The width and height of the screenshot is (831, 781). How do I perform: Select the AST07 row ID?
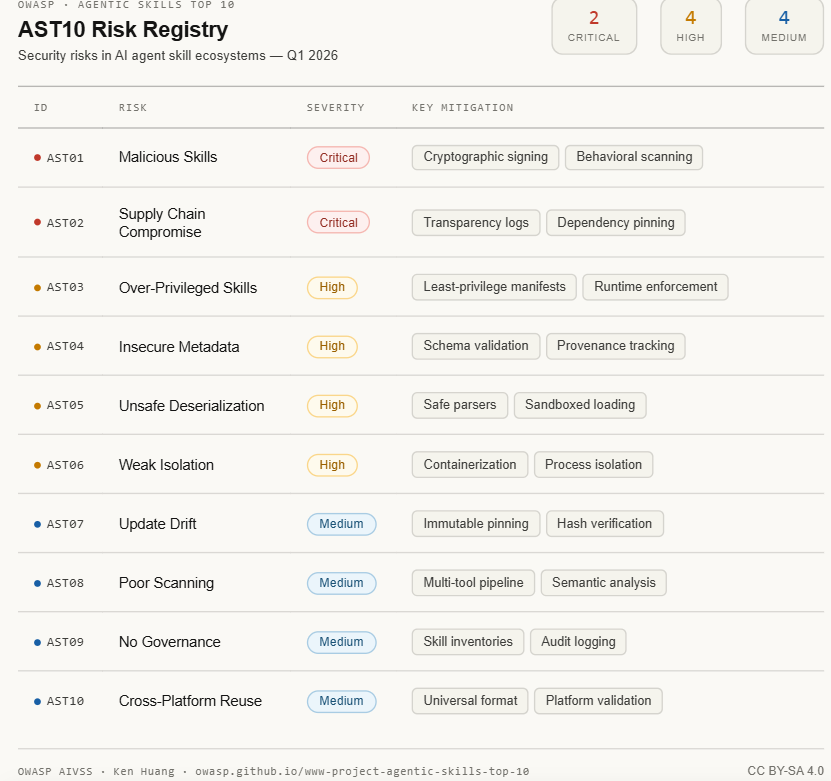pyautogui.click(x=65, y=524)
